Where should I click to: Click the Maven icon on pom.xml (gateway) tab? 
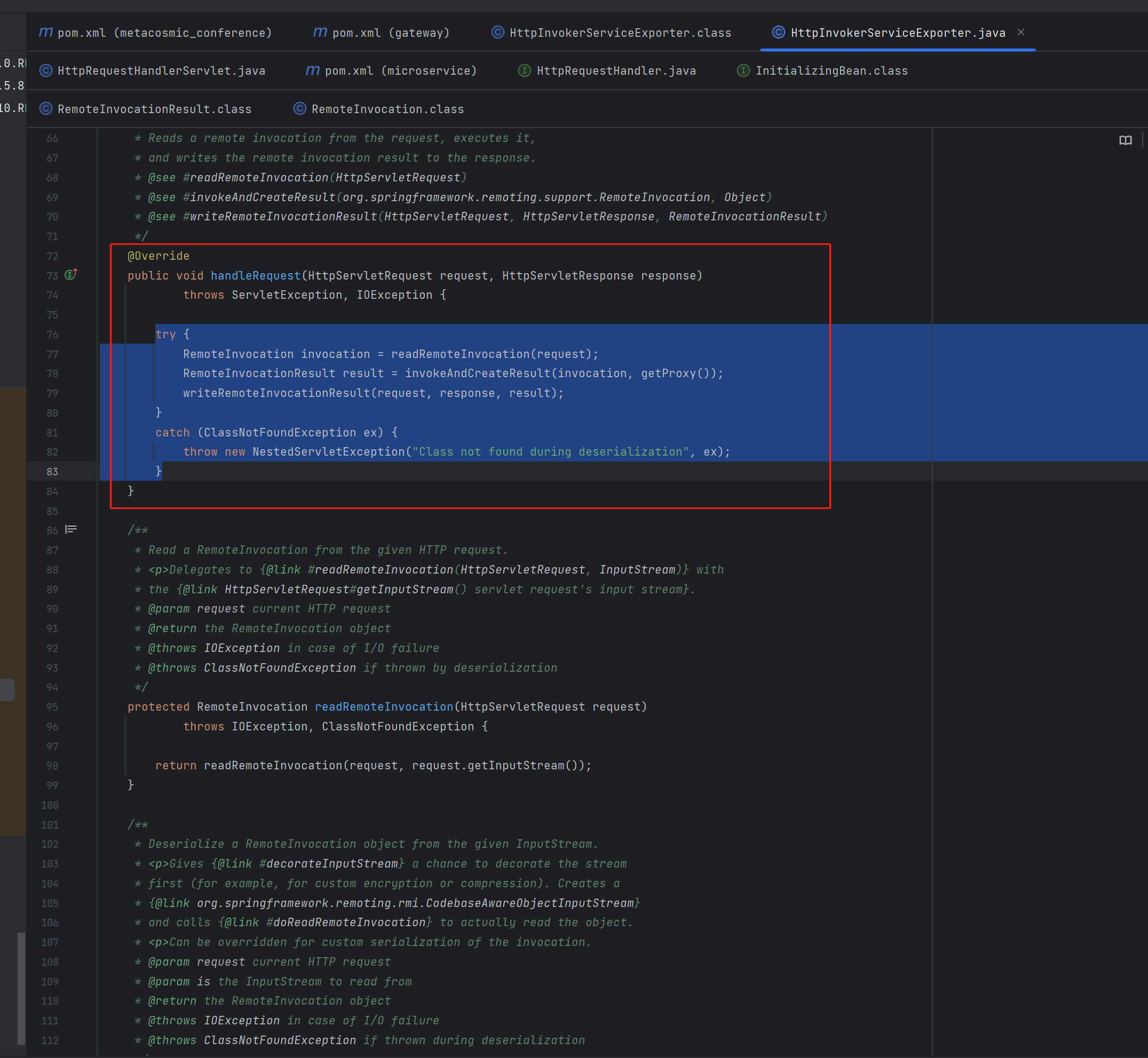click(320, 33)
